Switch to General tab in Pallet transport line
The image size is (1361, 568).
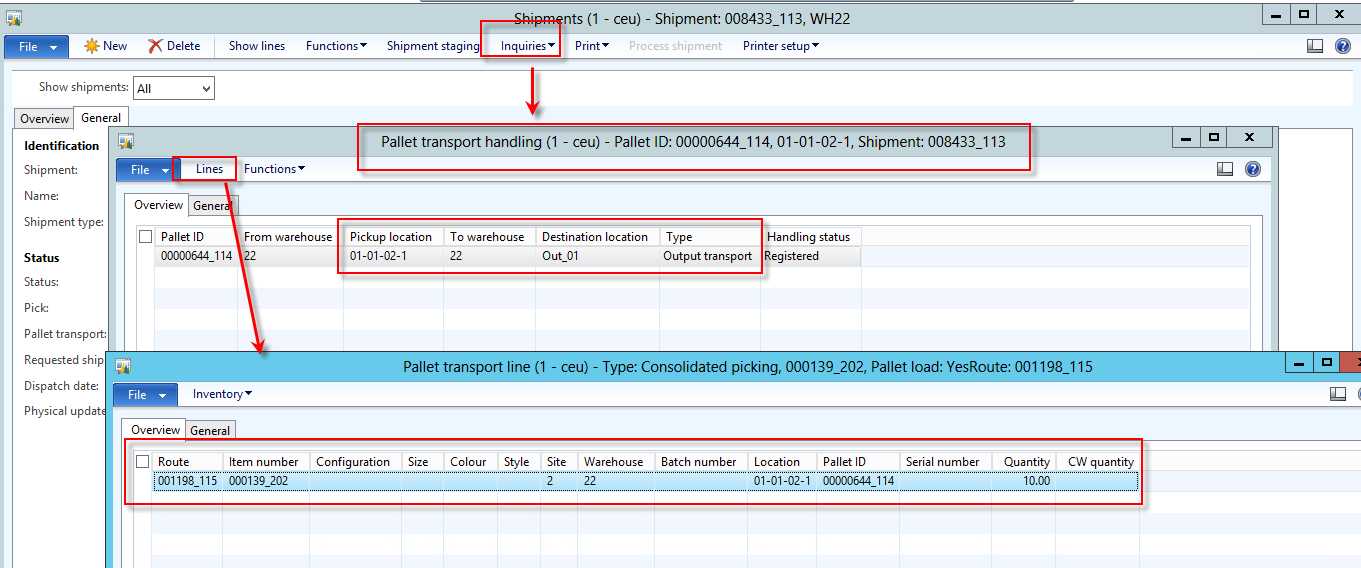click(x=210, y=431)
